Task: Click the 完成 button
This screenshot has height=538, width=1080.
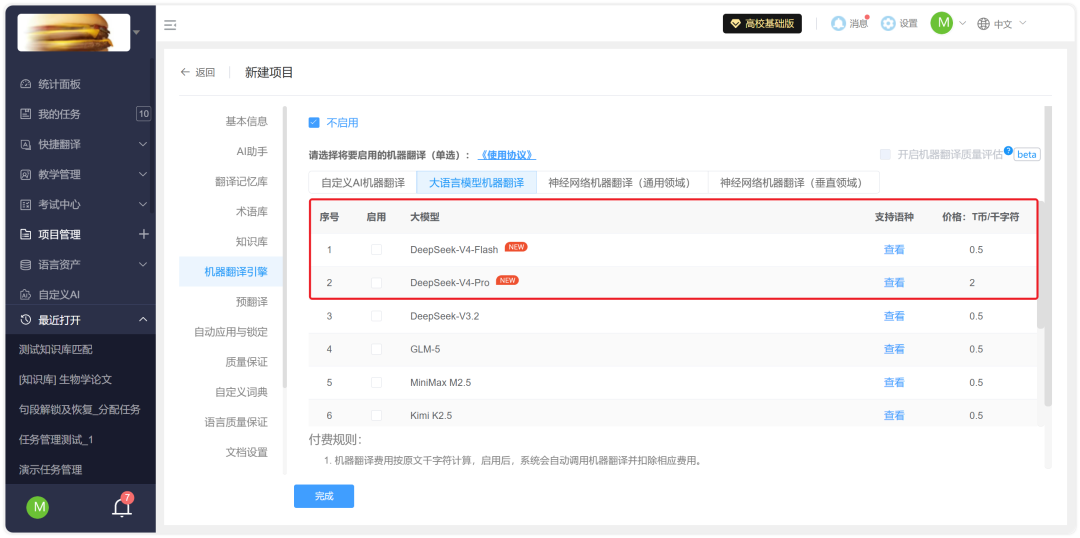Action: click(x=324, y=496)
